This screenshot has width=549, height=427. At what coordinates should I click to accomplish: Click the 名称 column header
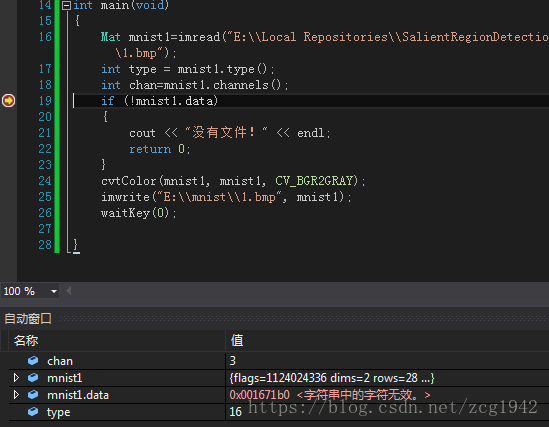[x=26, y=341]
